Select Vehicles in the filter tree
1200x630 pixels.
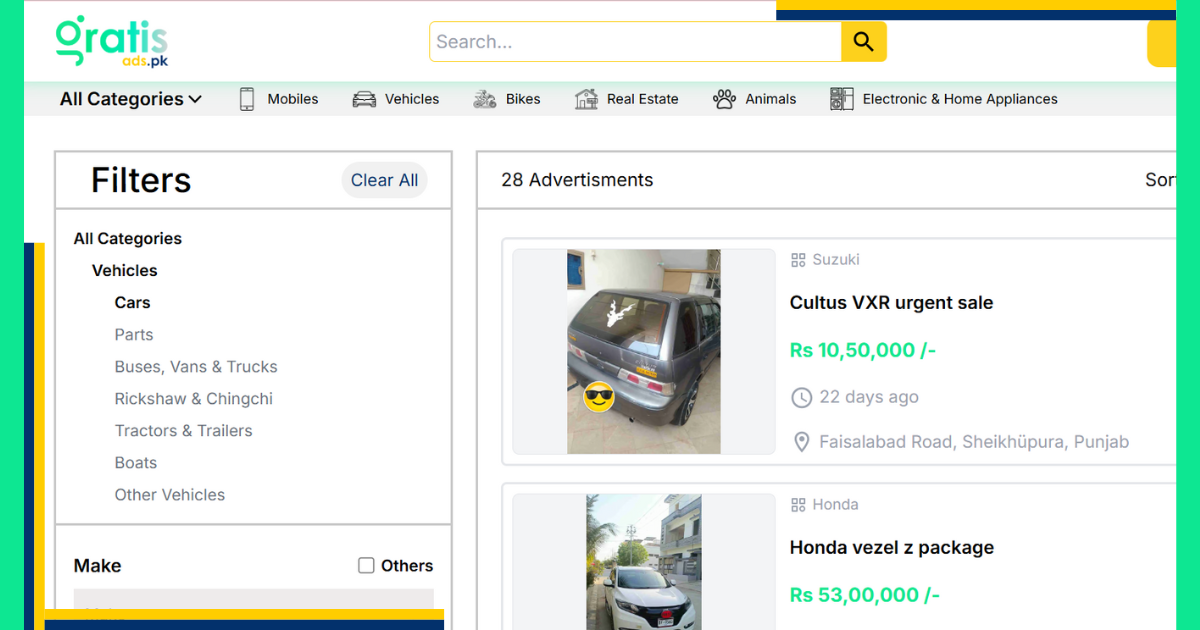click(x=125, y=271)
